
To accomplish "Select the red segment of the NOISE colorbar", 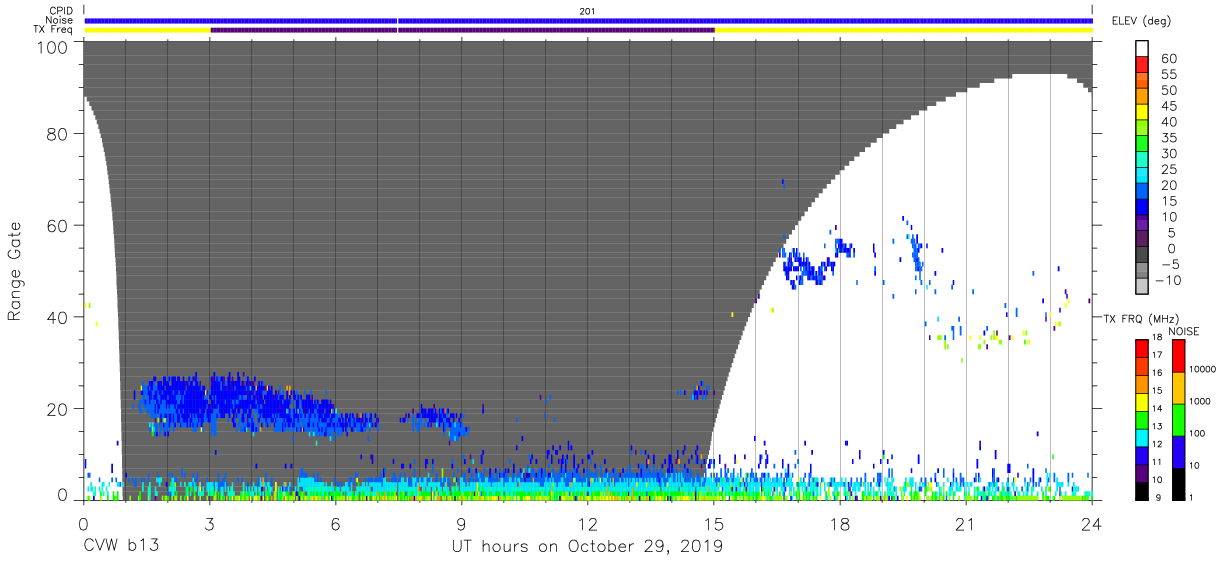I will click(x=1179, y=356).
